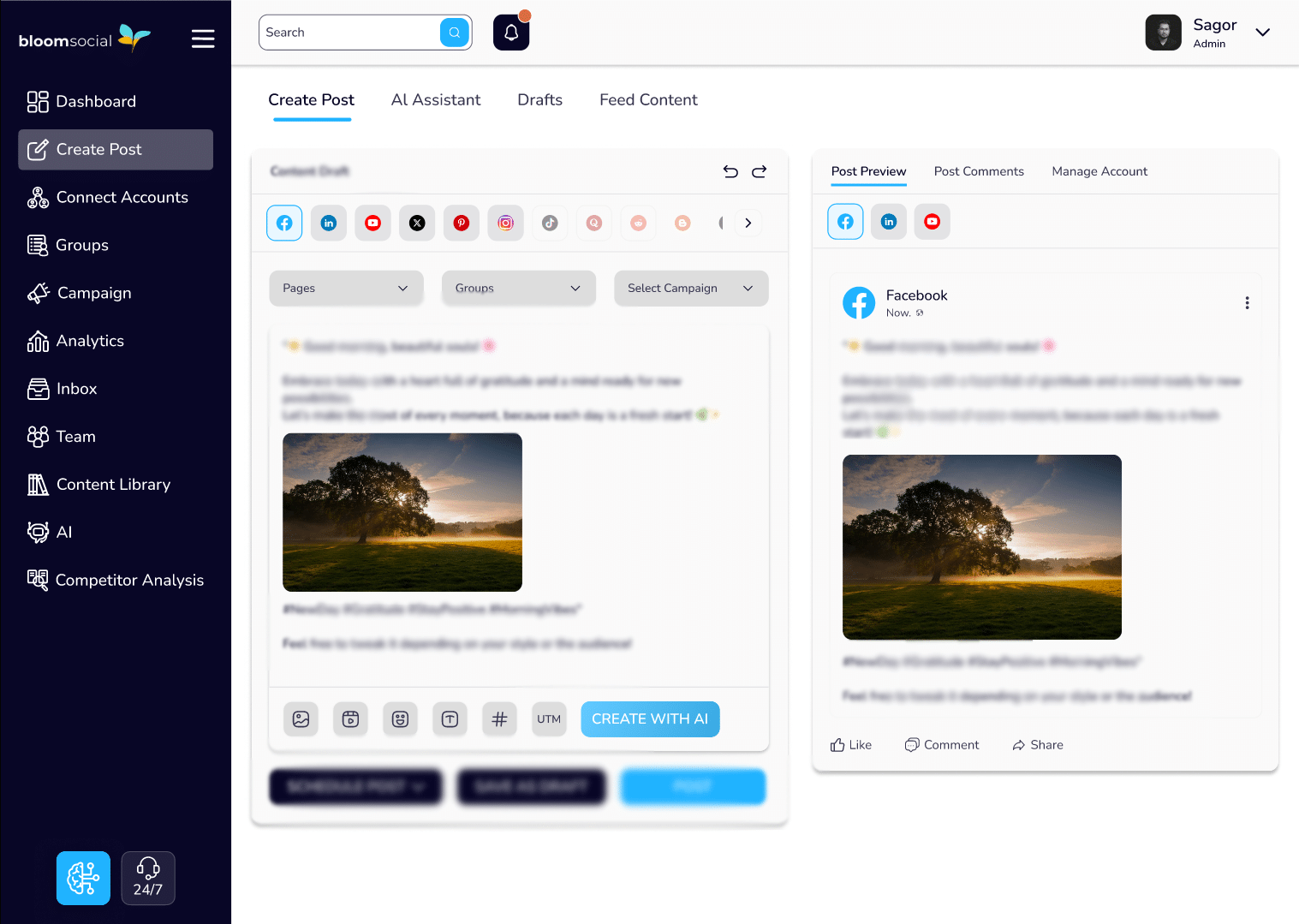Open the AI brain icon in sidebar
The image size is (1299, 924).
tap(83, 878)
